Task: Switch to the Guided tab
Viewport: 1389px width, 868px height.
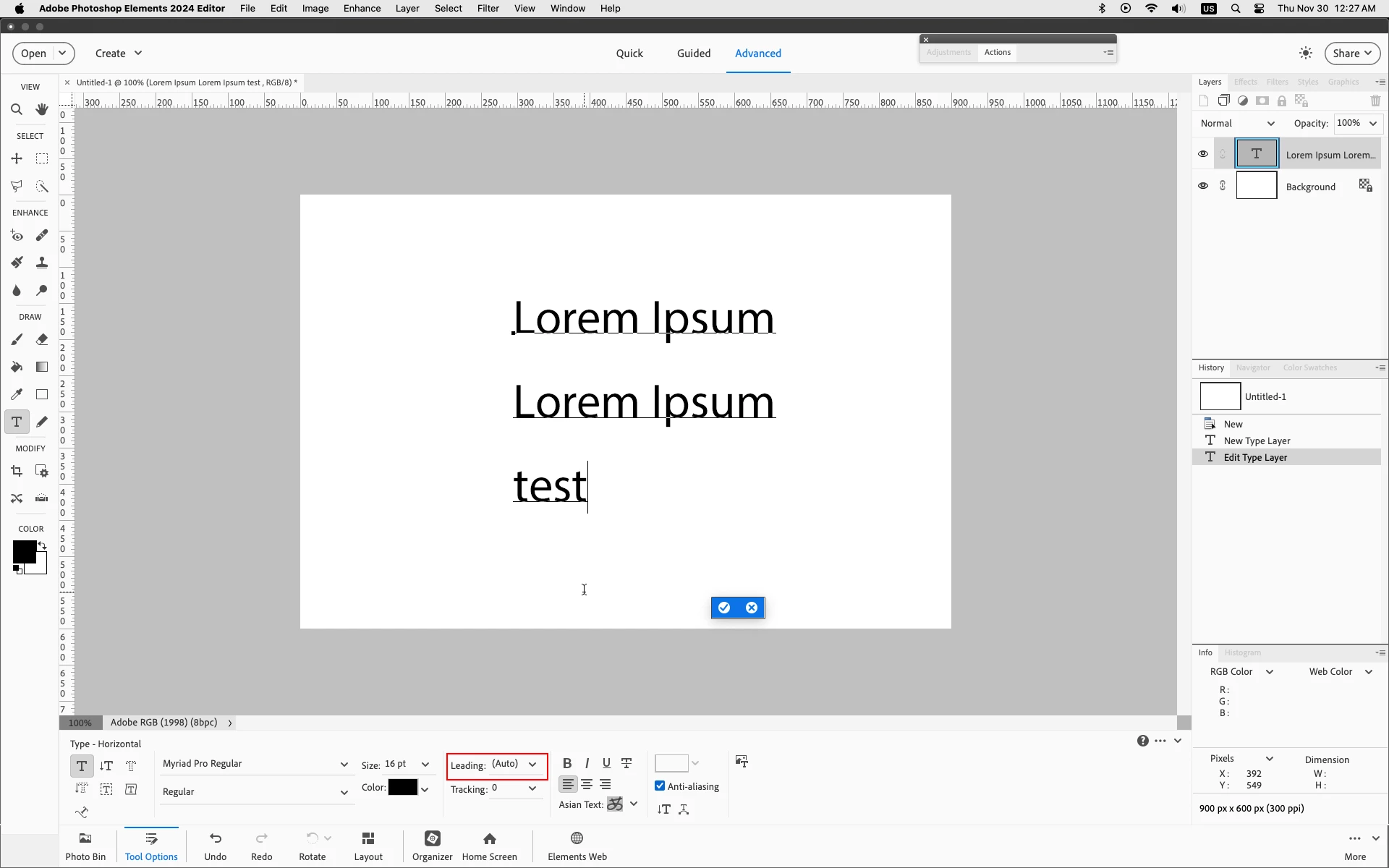Action: click(693, 54)
